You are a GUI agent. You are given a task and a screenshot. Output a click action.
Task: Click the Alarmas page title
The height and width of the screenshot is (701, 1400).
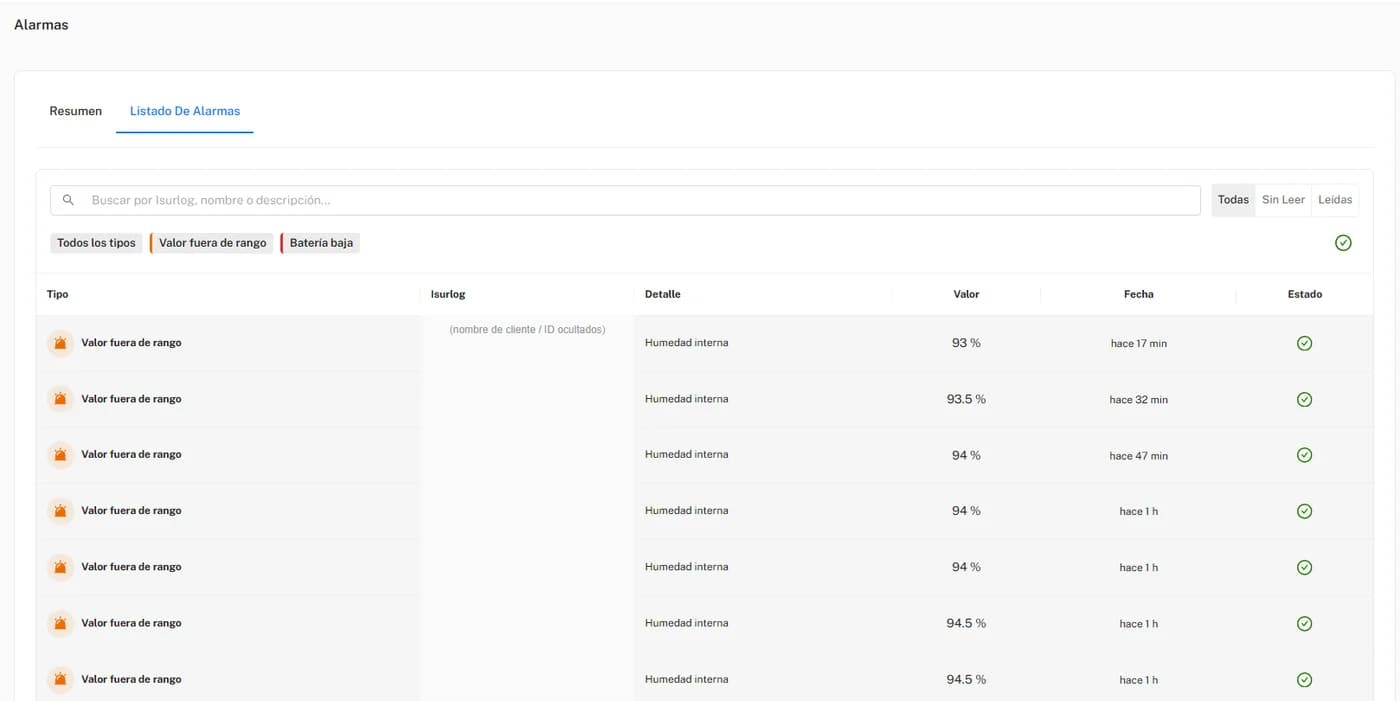(x=41, y=24)
